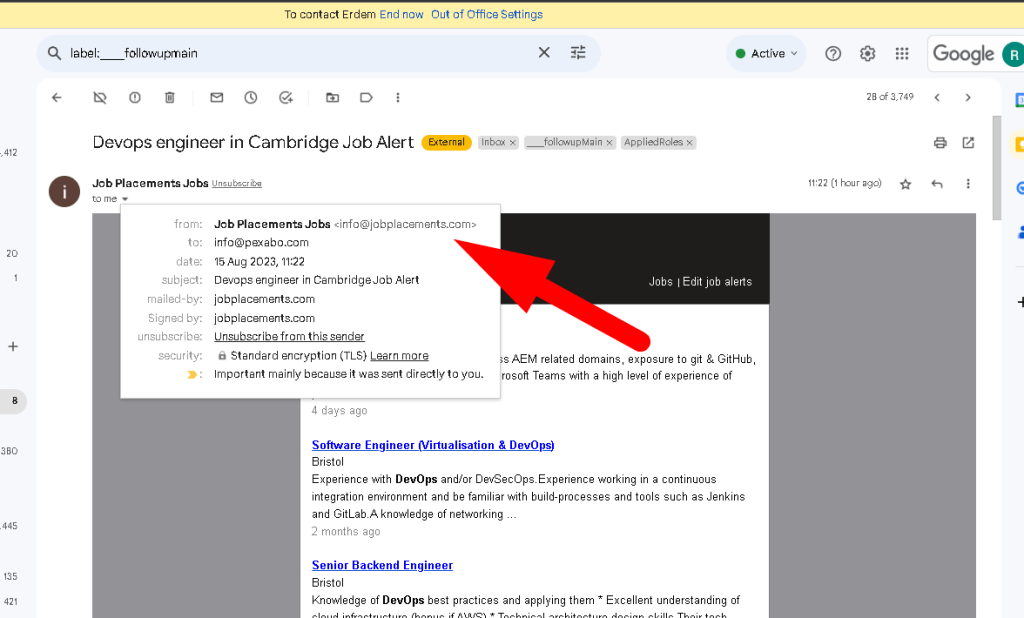Open the Senior Backend Engineer link
1024x618 pixels.
382,565
